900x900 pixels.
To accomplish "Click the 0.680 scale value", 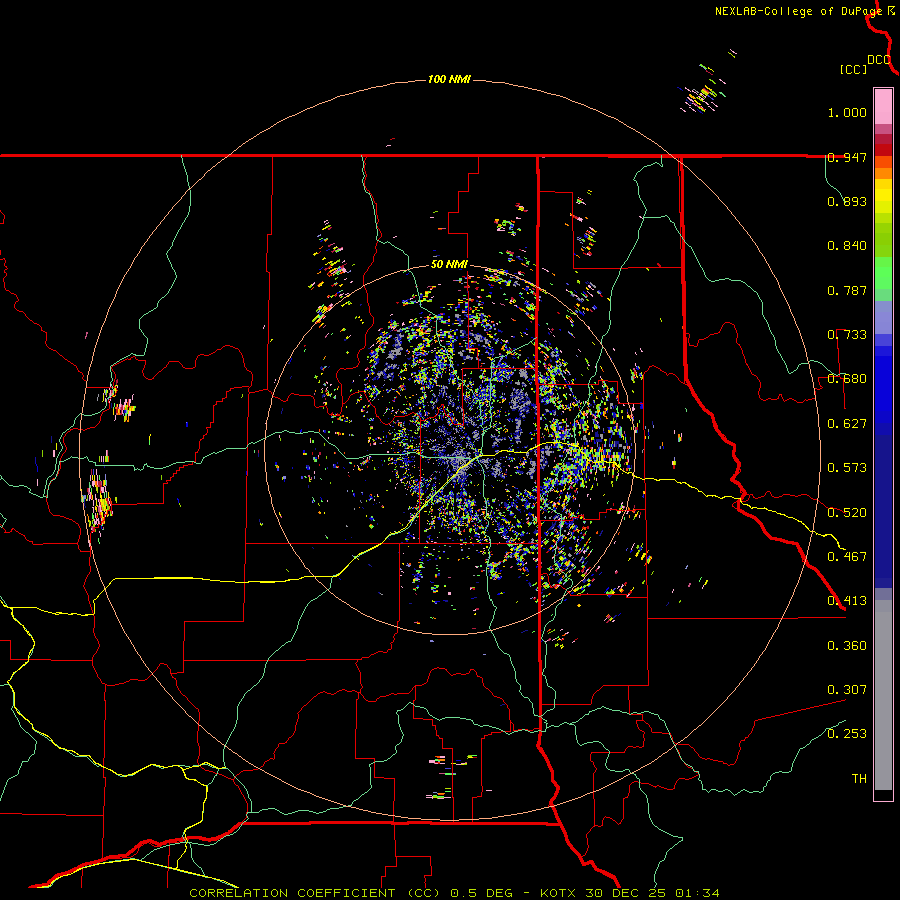I will (x=847, y=379).
